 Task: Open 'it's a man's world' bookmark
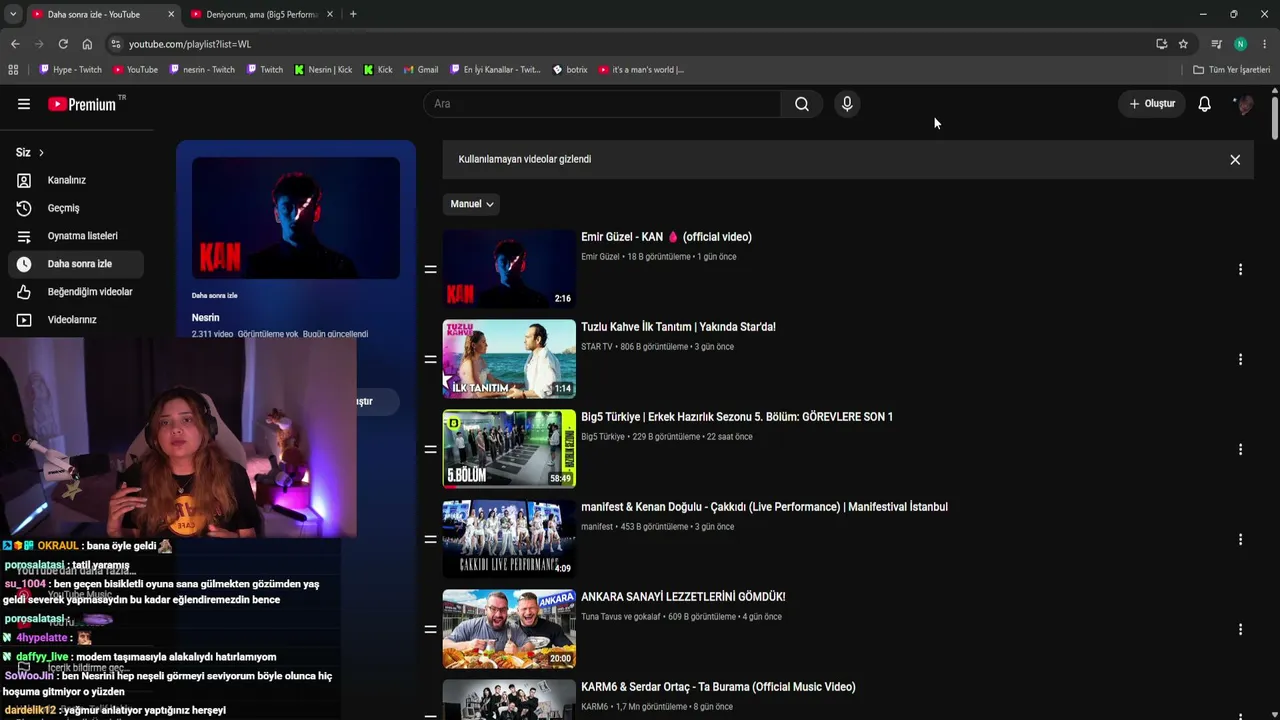click(641, 70)
